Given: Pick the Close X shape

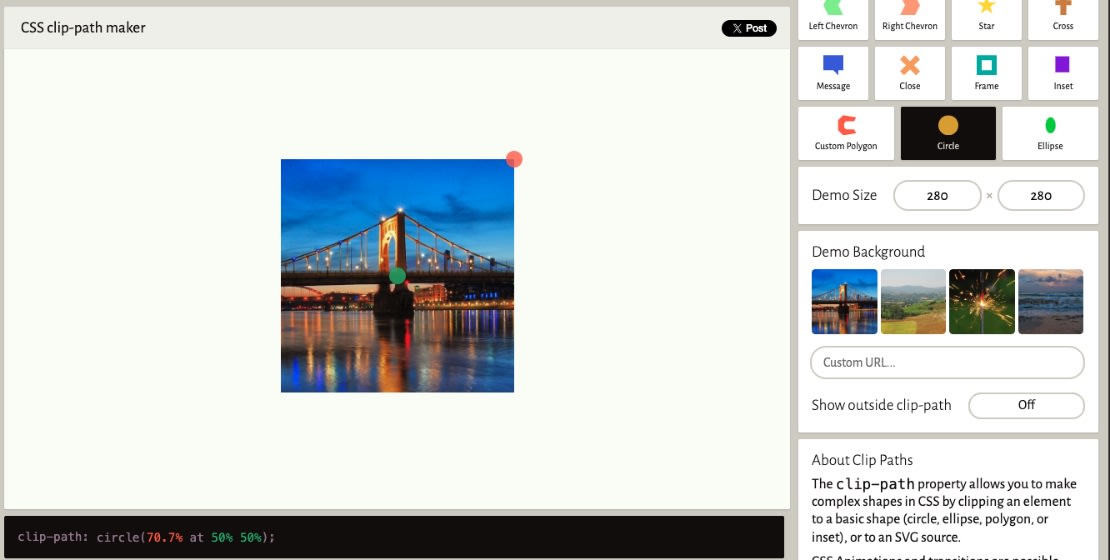Looking at the screenshot, I should coord(910,74).
